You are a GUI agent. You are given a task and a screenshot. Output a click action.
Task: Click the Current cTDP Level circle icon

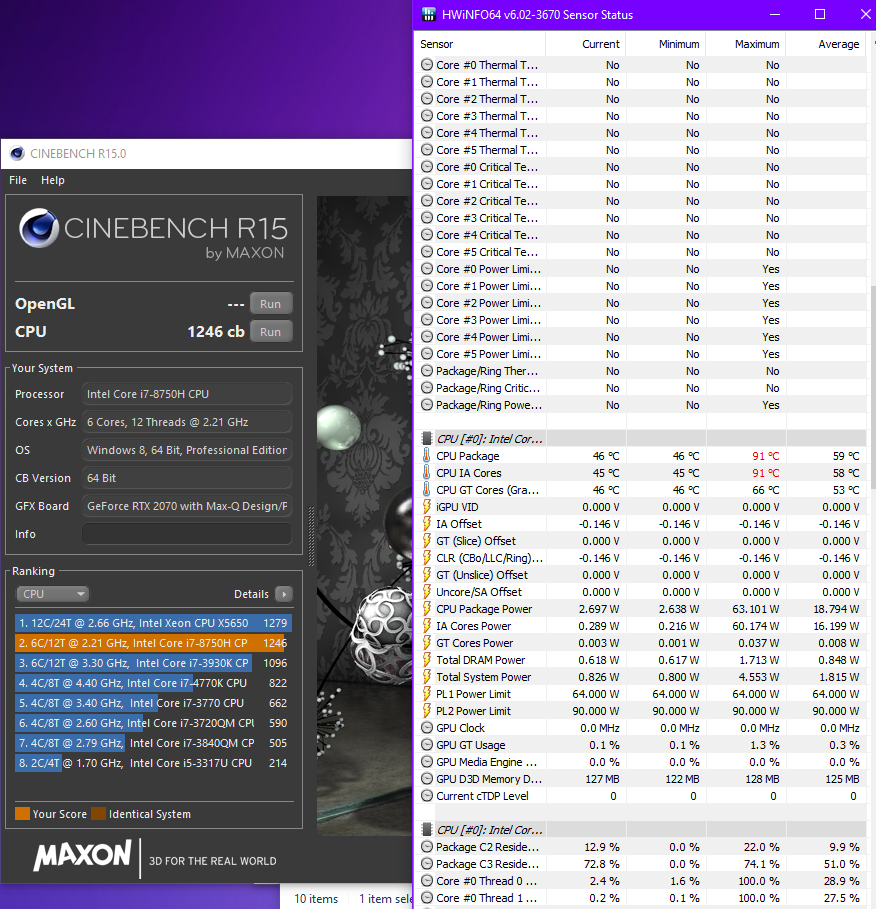(x=427, y=796)
